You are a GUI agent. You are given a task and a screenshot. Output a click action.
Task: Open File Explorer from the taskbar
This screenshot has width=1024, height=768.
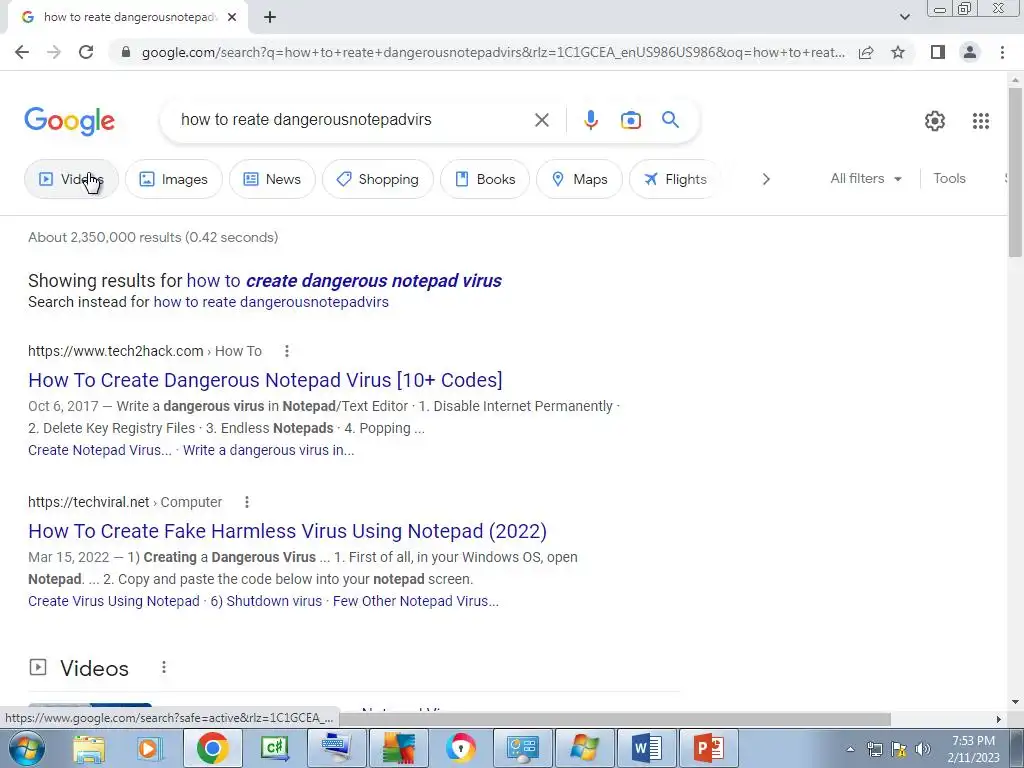tap(89, 748)
